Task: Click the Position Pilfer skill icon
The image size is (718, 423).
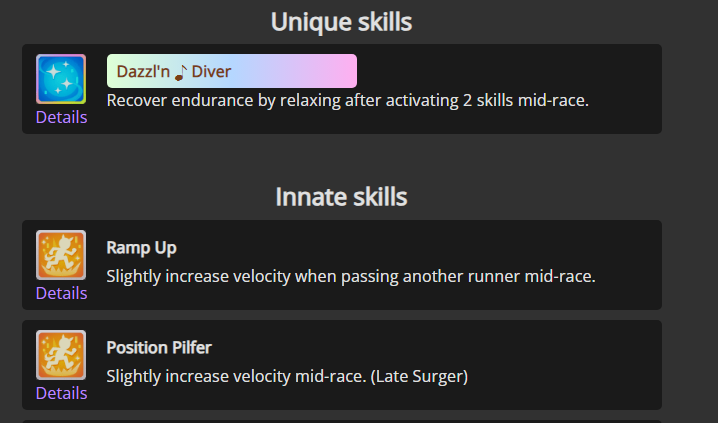Action: pos(61,355)
